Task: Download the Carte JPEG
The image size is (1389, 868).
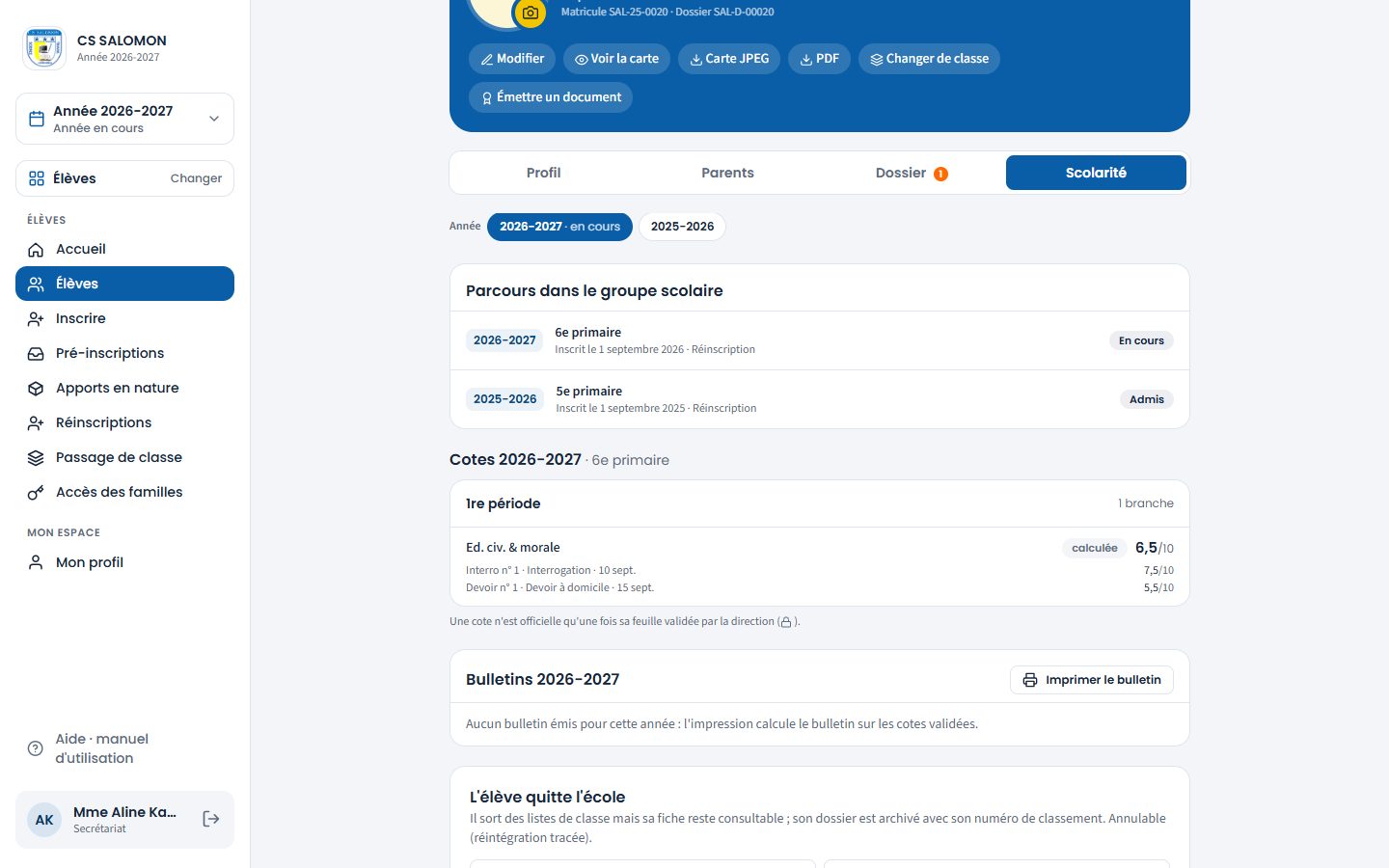Action: [x=729, y=59]
